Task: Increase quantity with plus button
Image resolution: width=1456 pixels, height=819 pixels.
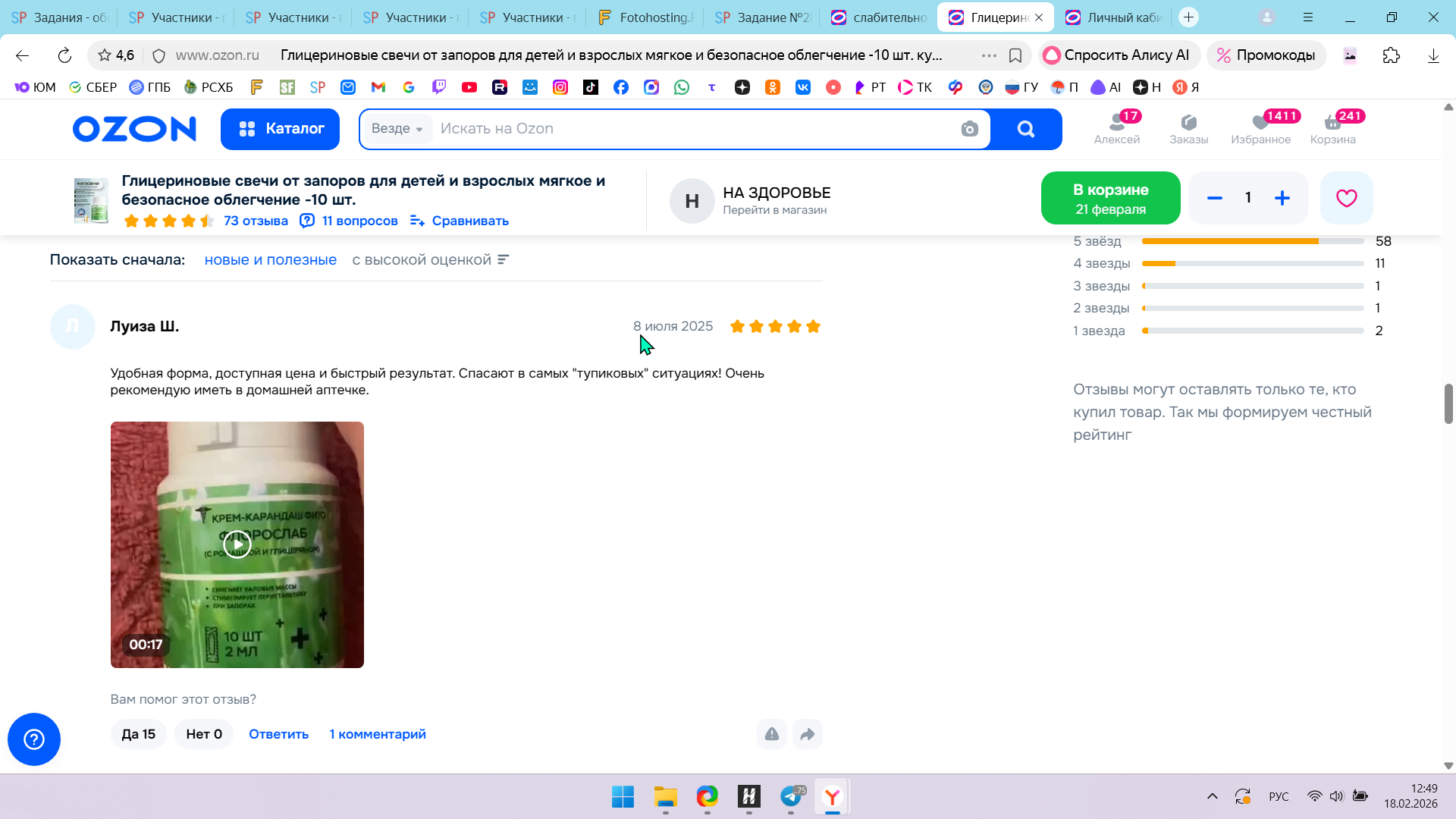Action: (1282, 198)
